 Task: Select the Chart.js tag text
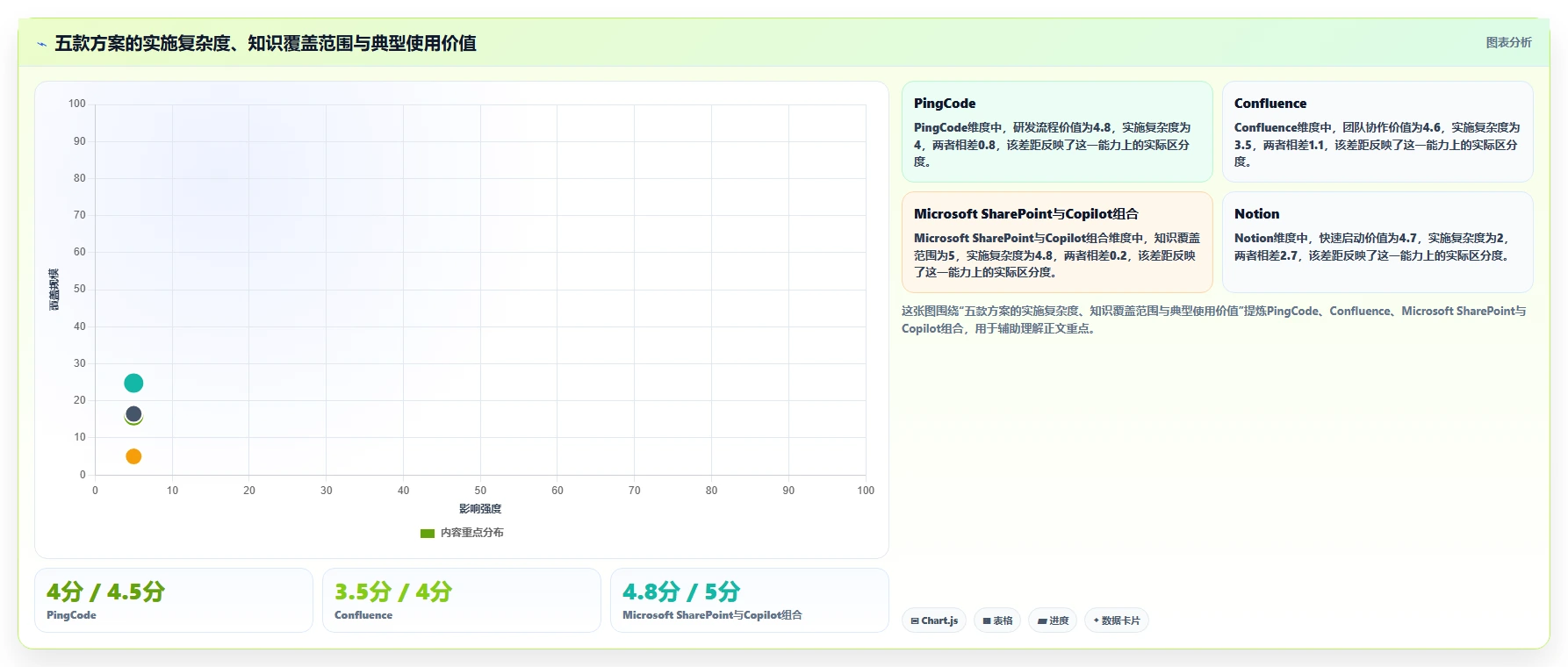coord(939,620)
